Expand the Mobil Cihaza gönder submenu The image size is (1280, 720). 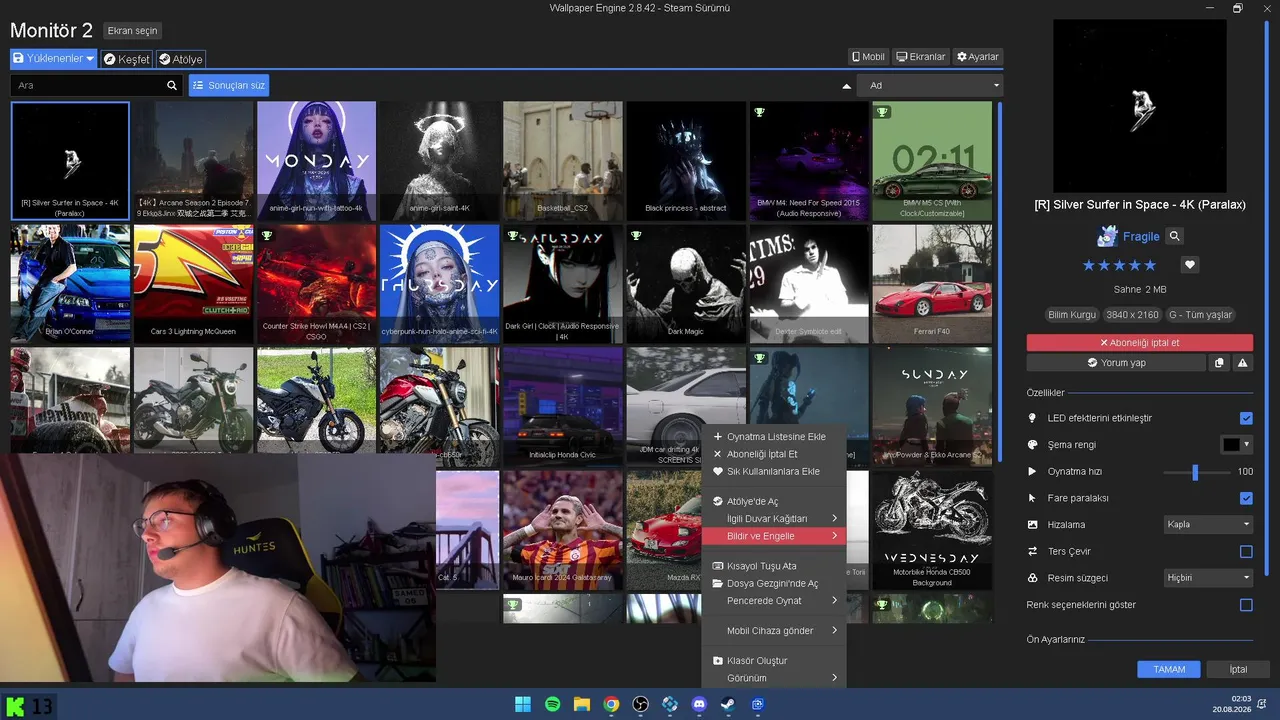[x=774, y=631]
